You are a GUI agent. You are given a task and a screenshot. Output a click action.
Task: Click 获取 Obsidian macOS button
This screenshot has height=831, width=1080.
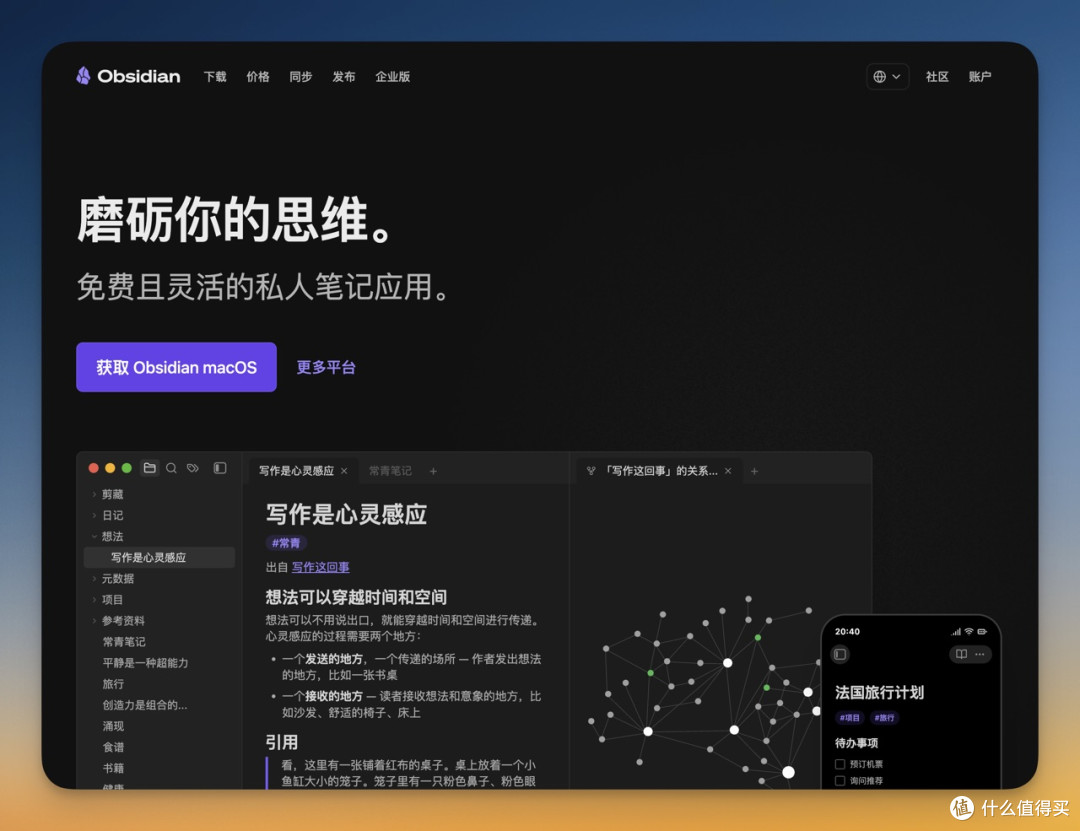click(176, 367)
